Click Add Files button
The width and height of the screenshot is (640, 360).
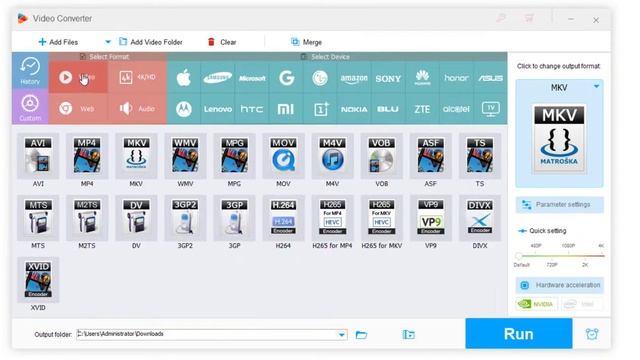click(x=58, y=42)
